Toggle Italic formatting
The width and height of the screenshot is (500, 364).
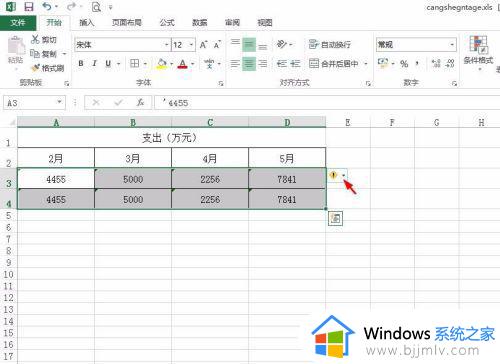(95, 63)
